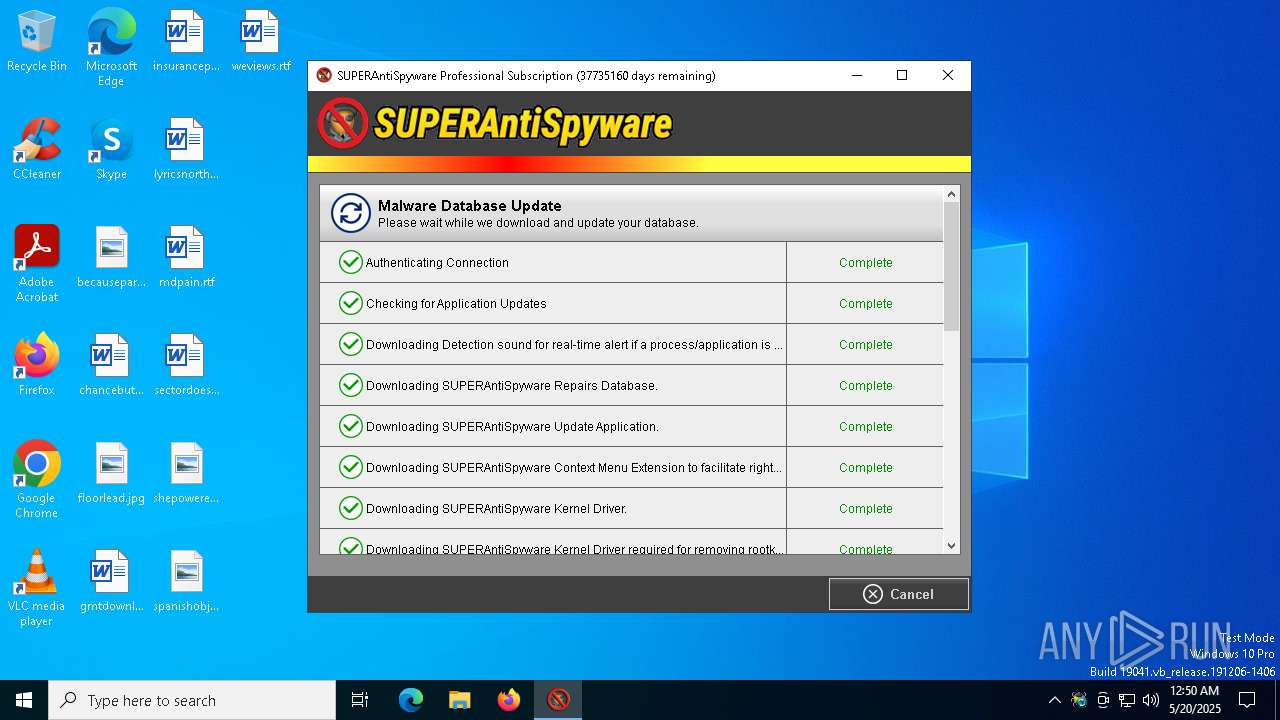Open Firefox from the taskbar
Image resolution: width=1280 pixels, height=720 pixels.
(x=509, y=700)
